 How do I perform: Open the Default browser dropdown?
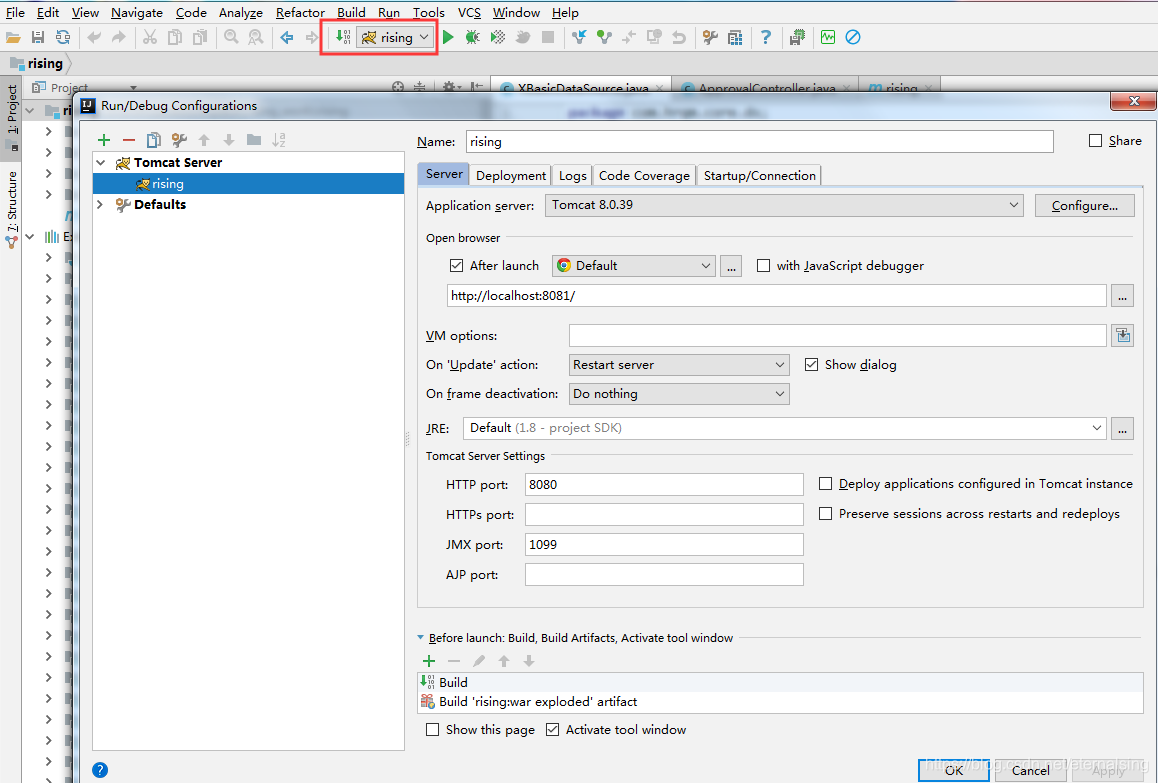[634, 266]
